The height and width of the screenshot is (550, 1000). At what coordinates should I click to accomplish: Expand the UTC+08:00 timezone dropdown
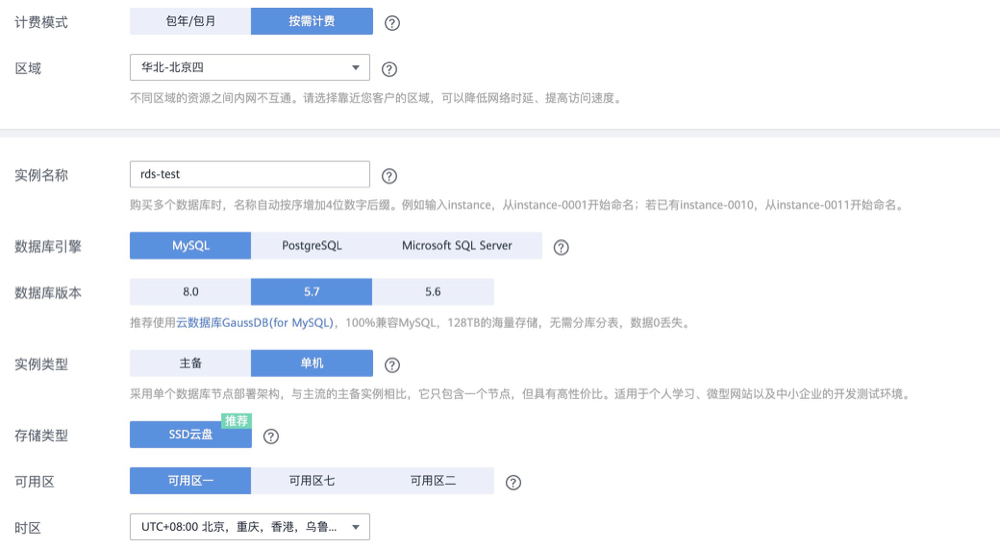pyautogui.click(x=249, y=526)
